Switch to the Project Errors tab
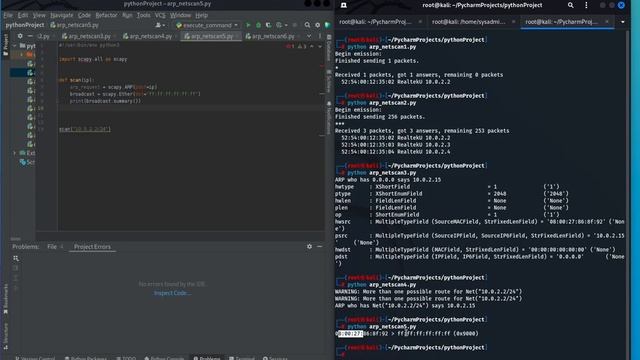 coord(92,247)
